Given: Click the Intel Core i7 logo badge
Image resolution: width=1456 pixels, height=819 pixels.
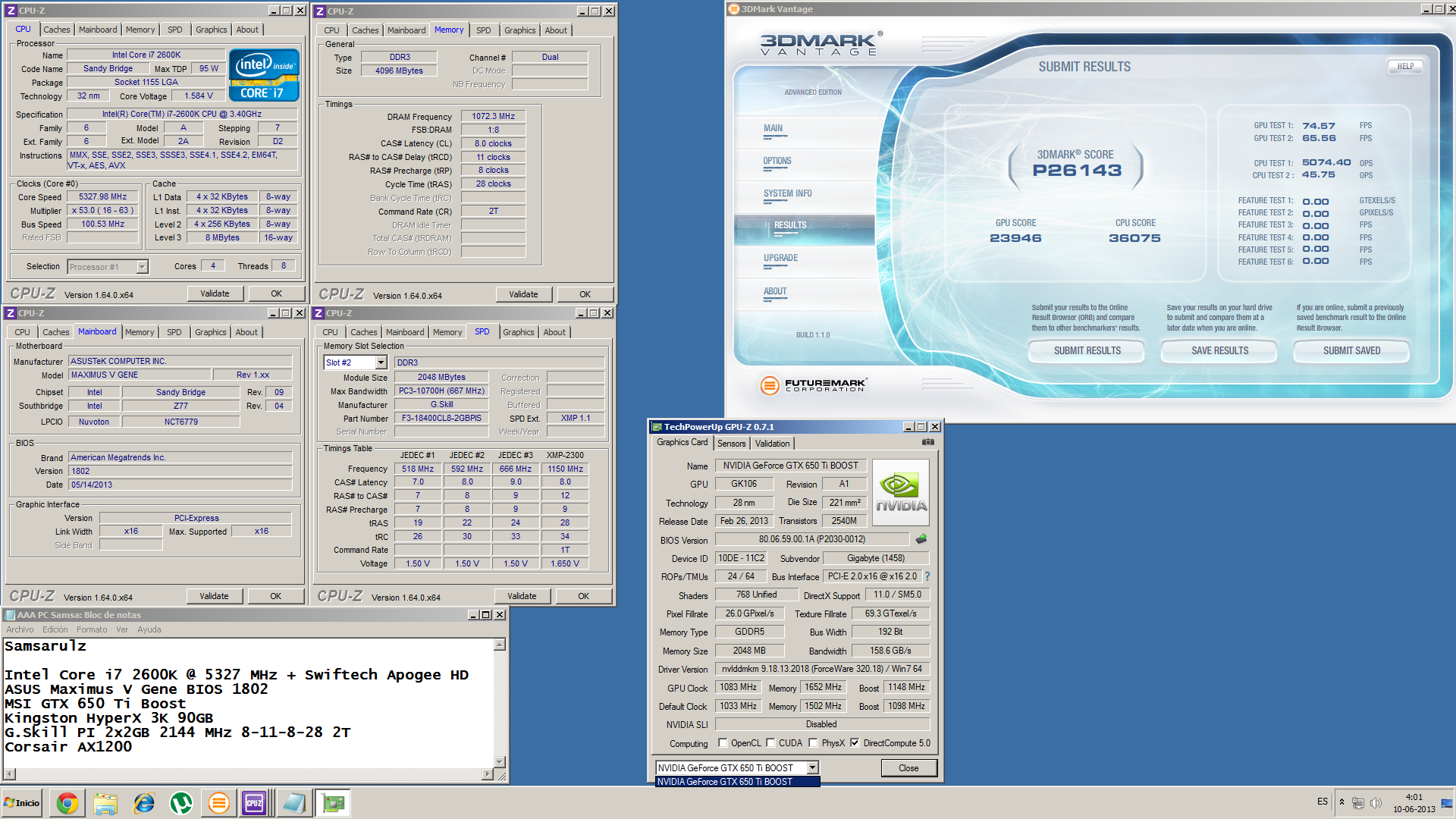Looking at the screenshot, I should pyautogui.click(x=264, y=74).
